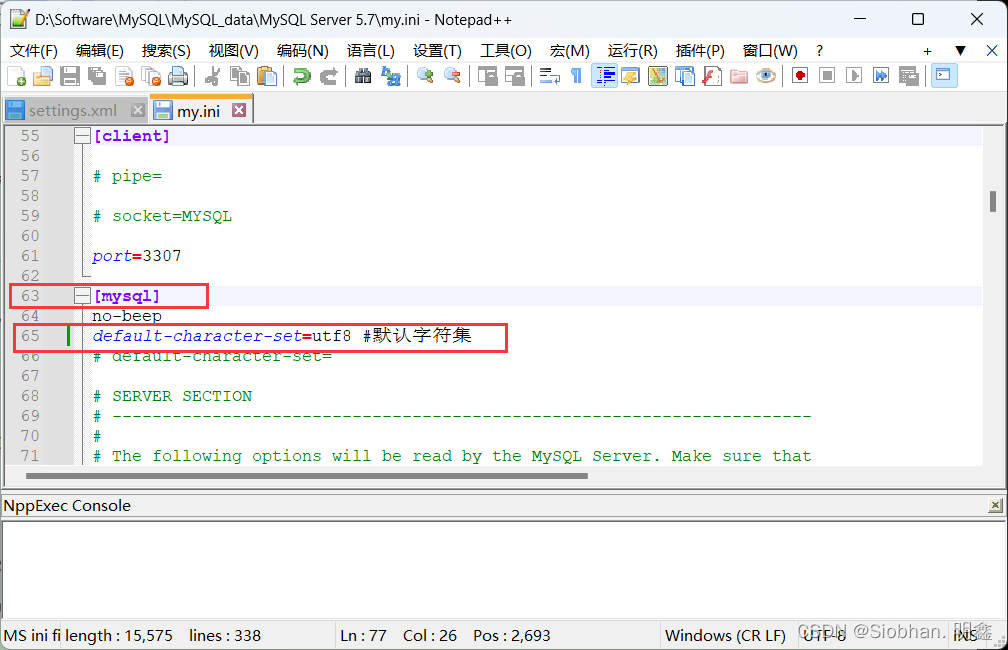Toggle show all characters paragraph icon

pyautogui.click(x=576, y=75)
